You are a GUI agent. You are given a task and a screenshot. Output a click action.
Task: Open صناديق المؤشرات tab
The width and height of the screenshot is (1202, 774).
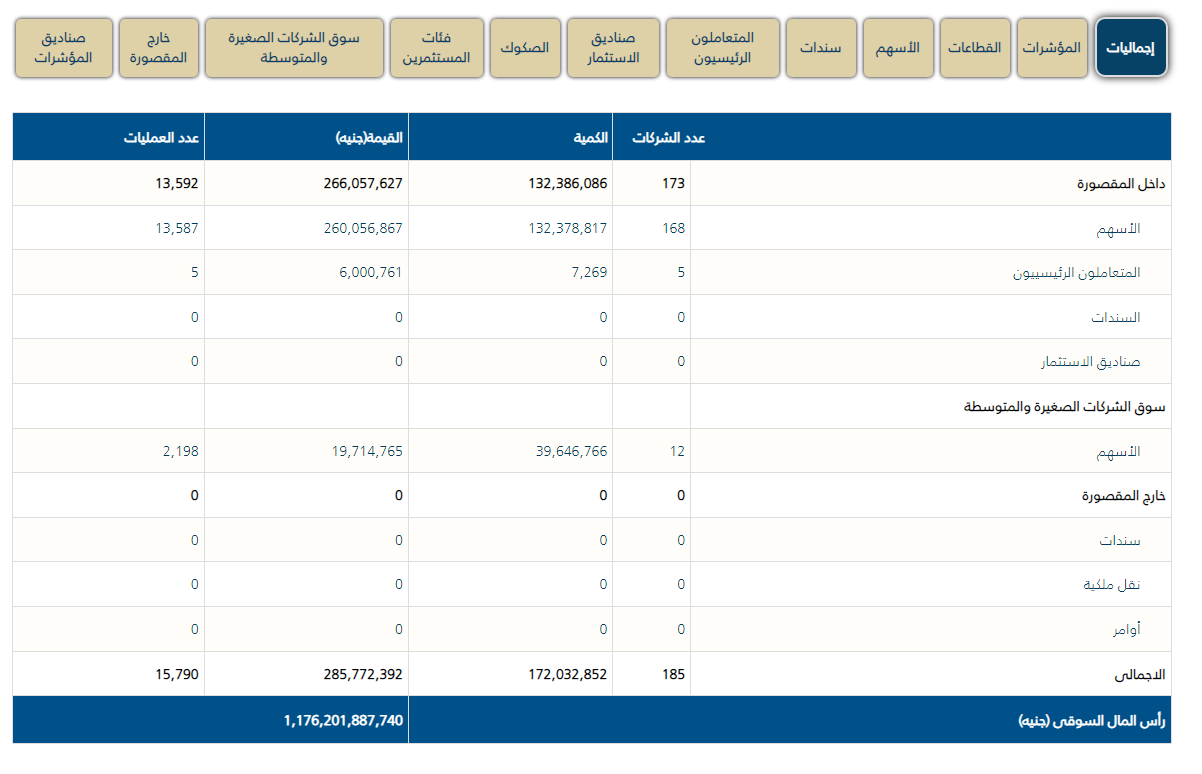[x=62, y=48]
